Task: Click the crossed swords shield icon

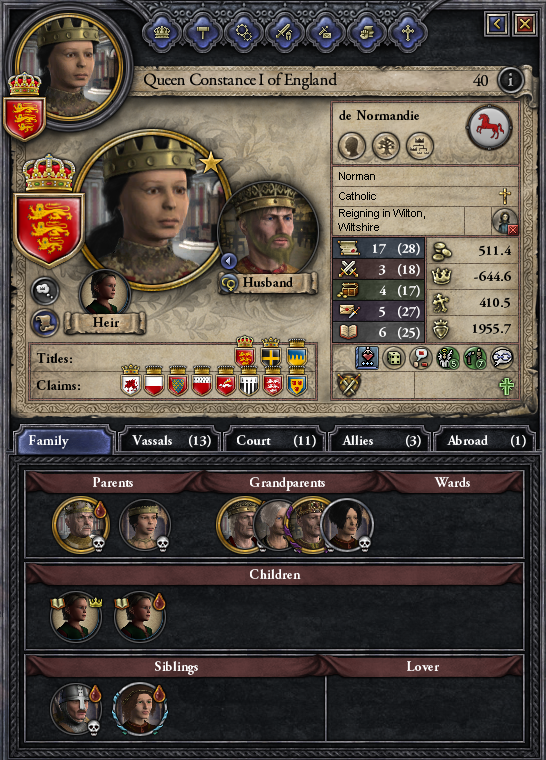Action: (x=349, y=386)
